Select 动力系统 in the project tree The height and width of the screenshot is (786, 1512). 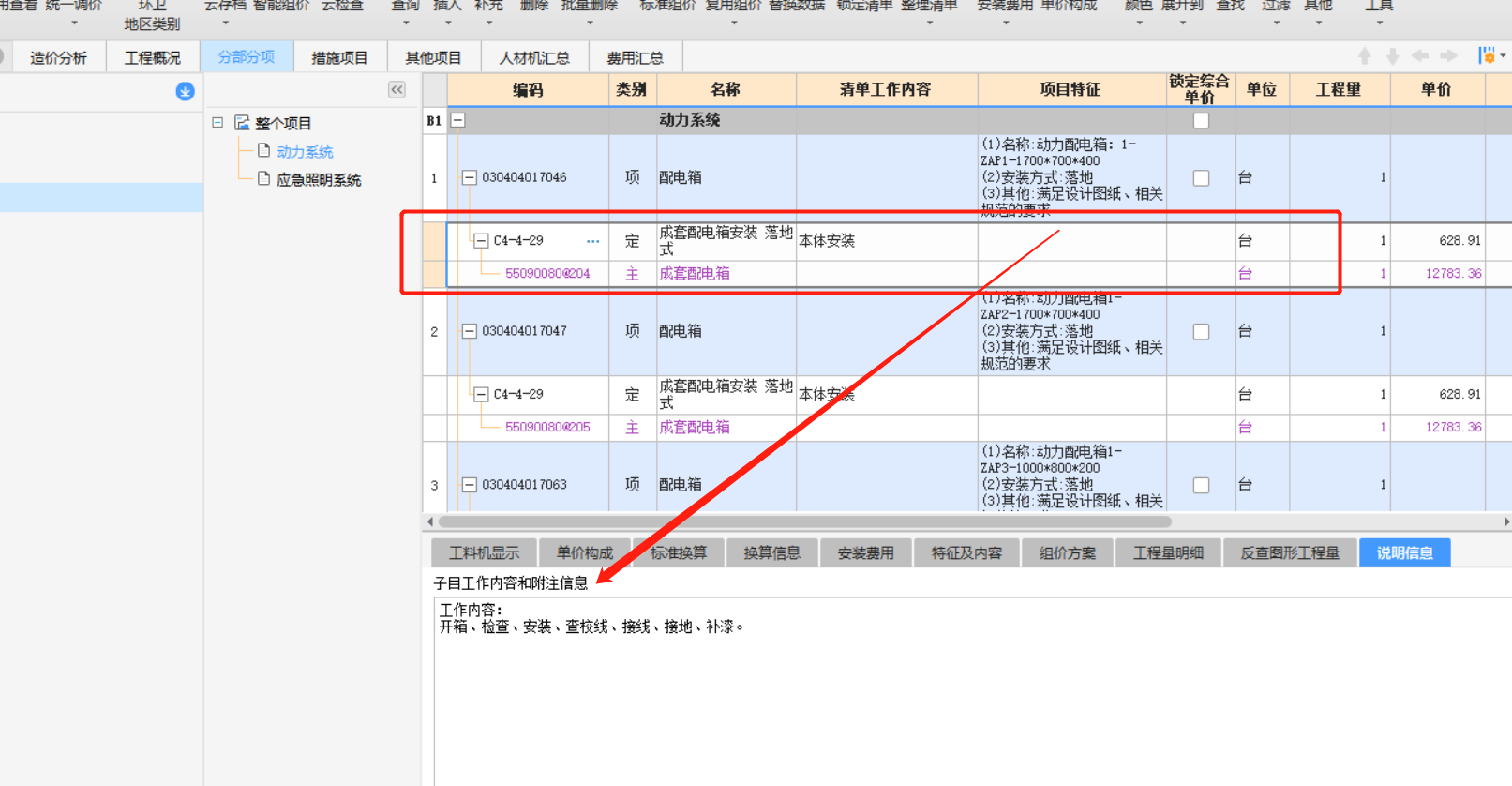pos(305,152)
